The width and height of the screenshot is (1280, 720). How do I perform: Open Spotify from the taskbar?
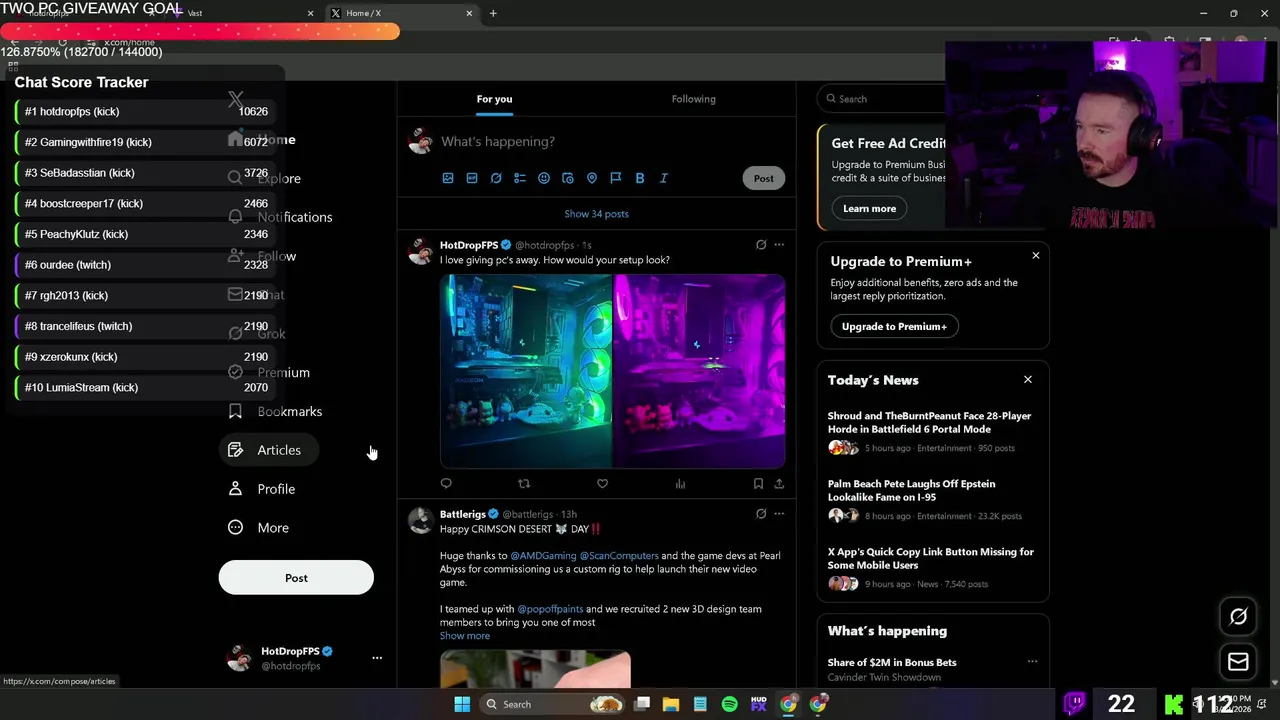[x=730, y=704]
